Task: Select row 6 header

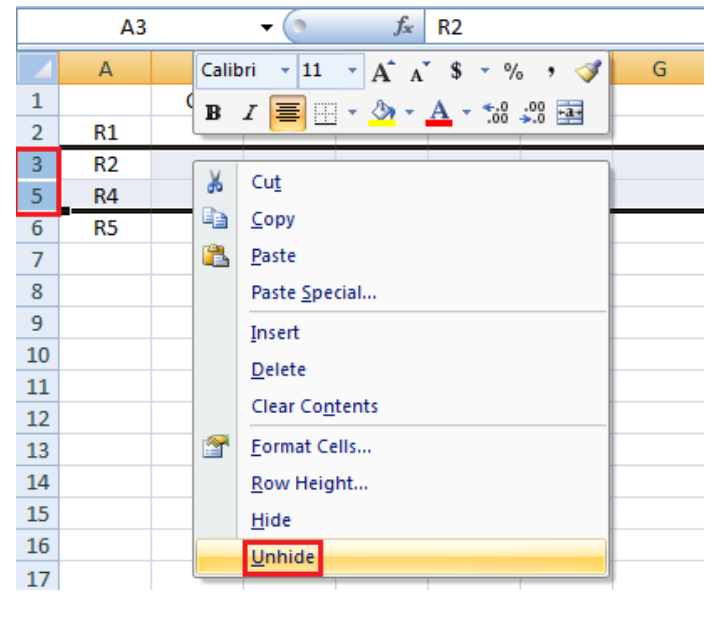Action: 37,228
